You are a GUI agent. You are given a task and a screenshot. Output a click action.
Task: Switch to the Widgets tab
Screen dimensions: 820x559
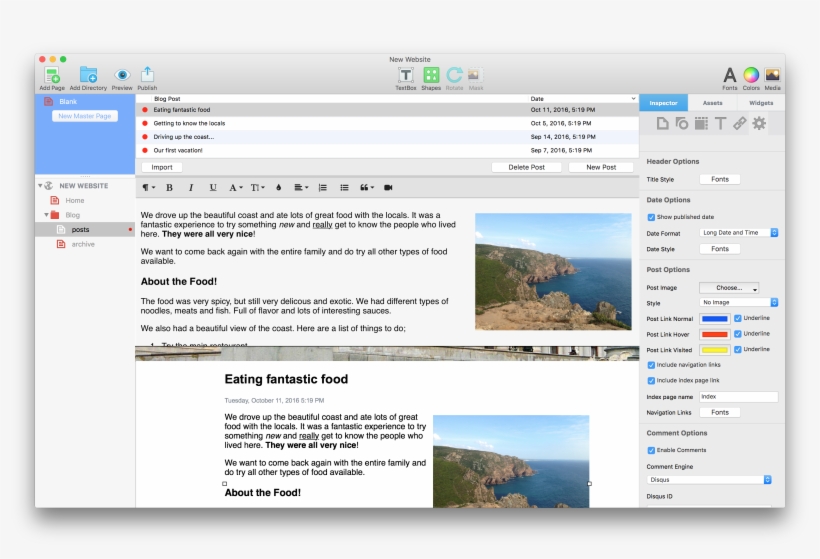pyautogui.click(x=761, y=103)
